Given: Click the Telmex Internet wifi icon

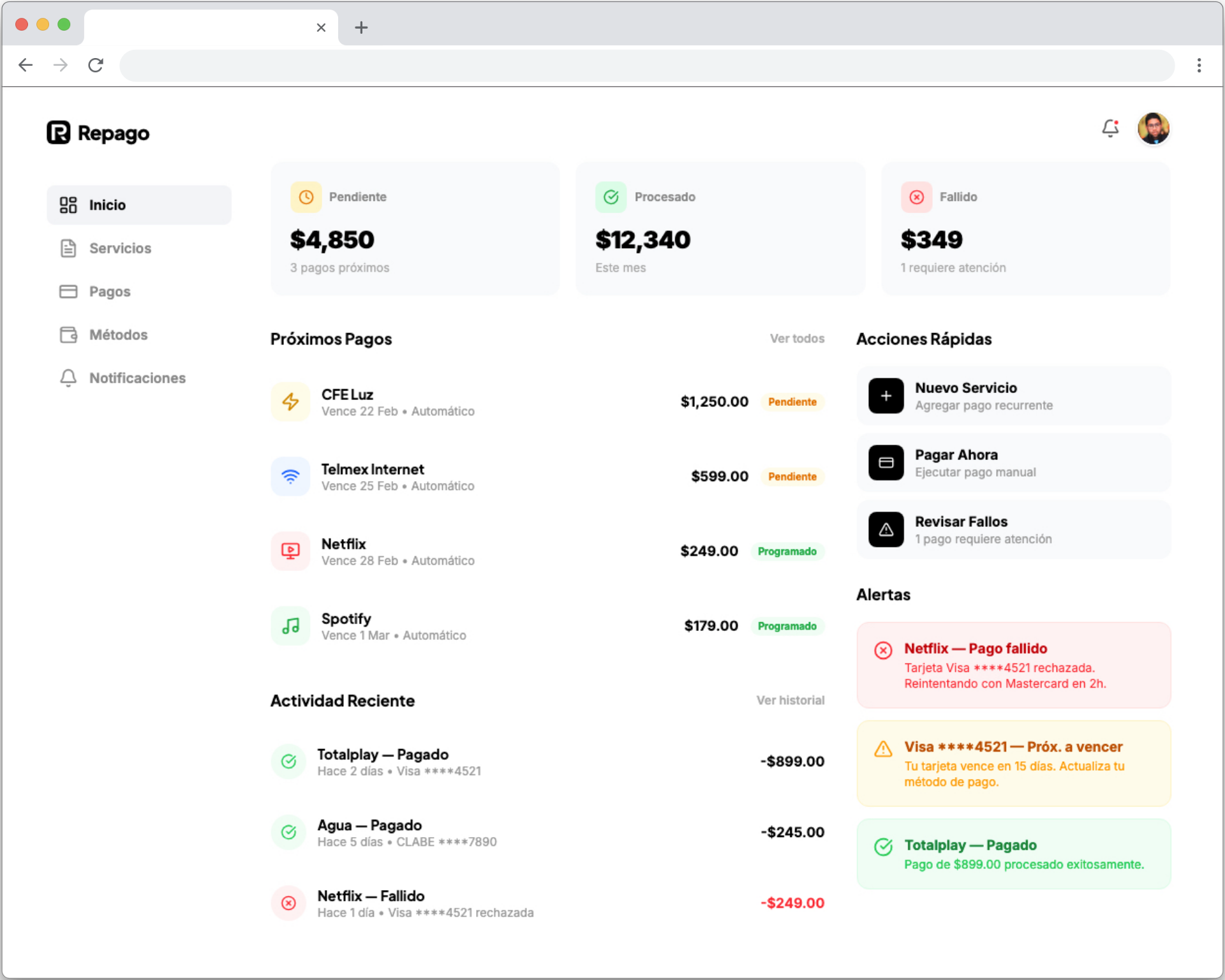Looking at the screenshot, I should pos(290,477).
